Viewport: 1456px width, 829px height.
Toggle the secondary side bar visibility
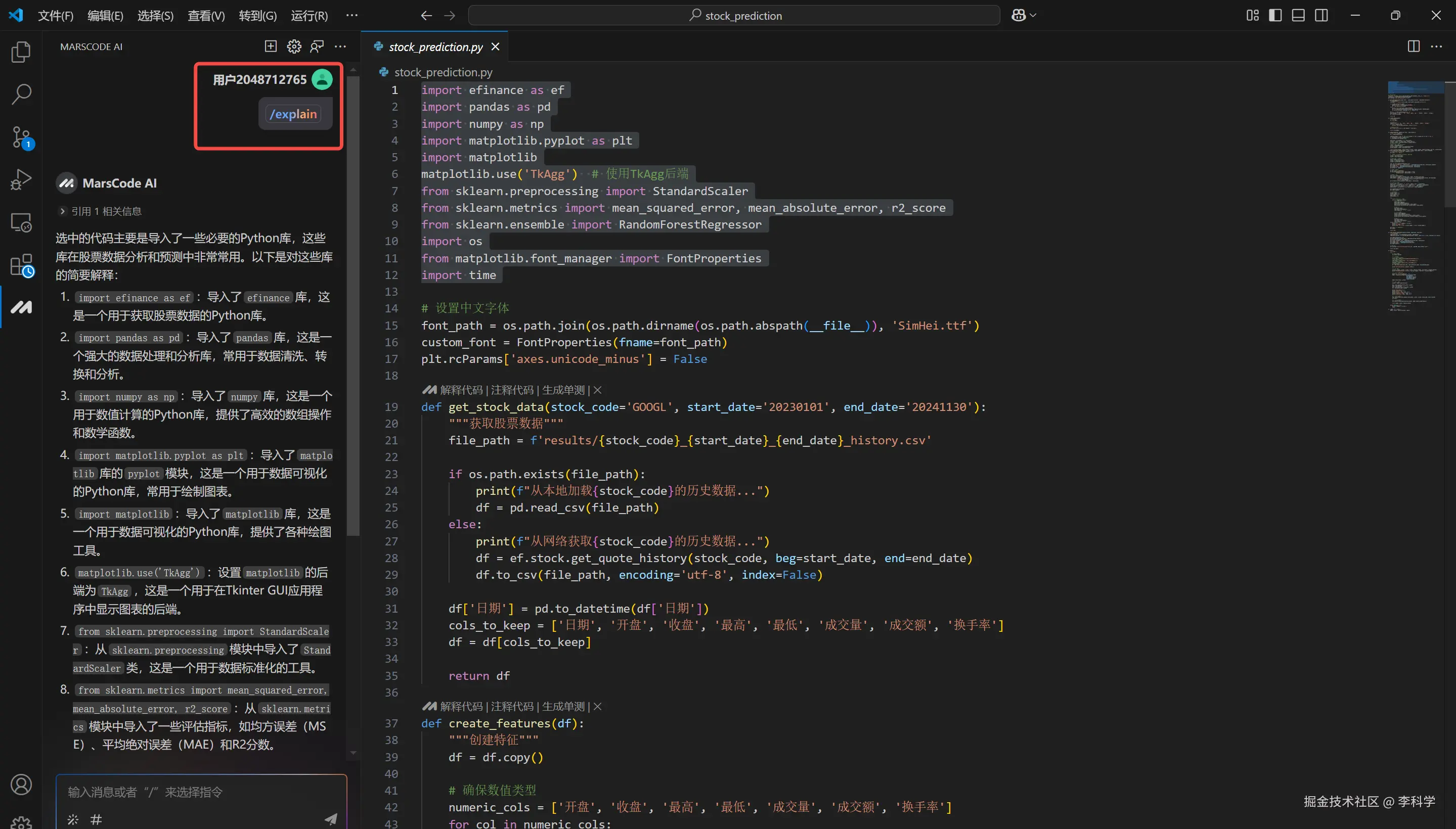[x=1321, y=15]
